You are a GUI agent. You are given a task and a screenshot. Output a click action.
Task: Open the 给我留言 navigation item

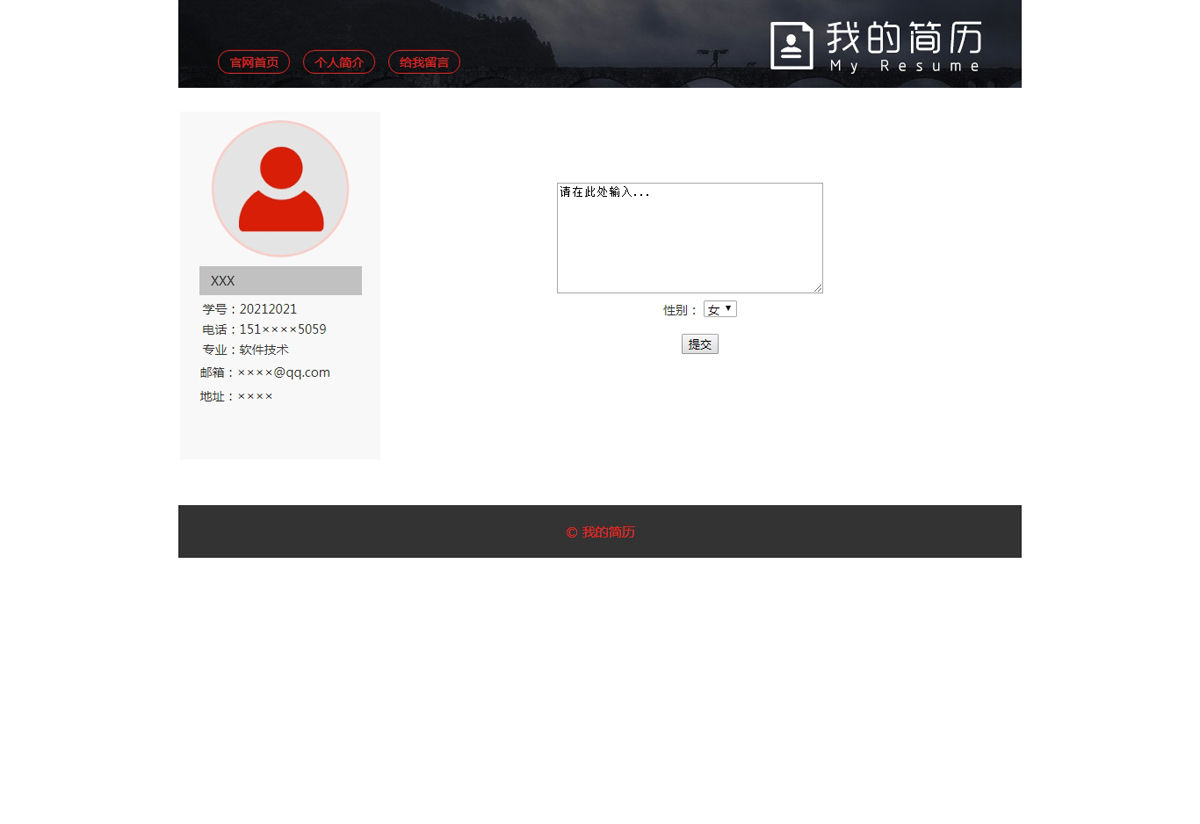coord(424,62)
